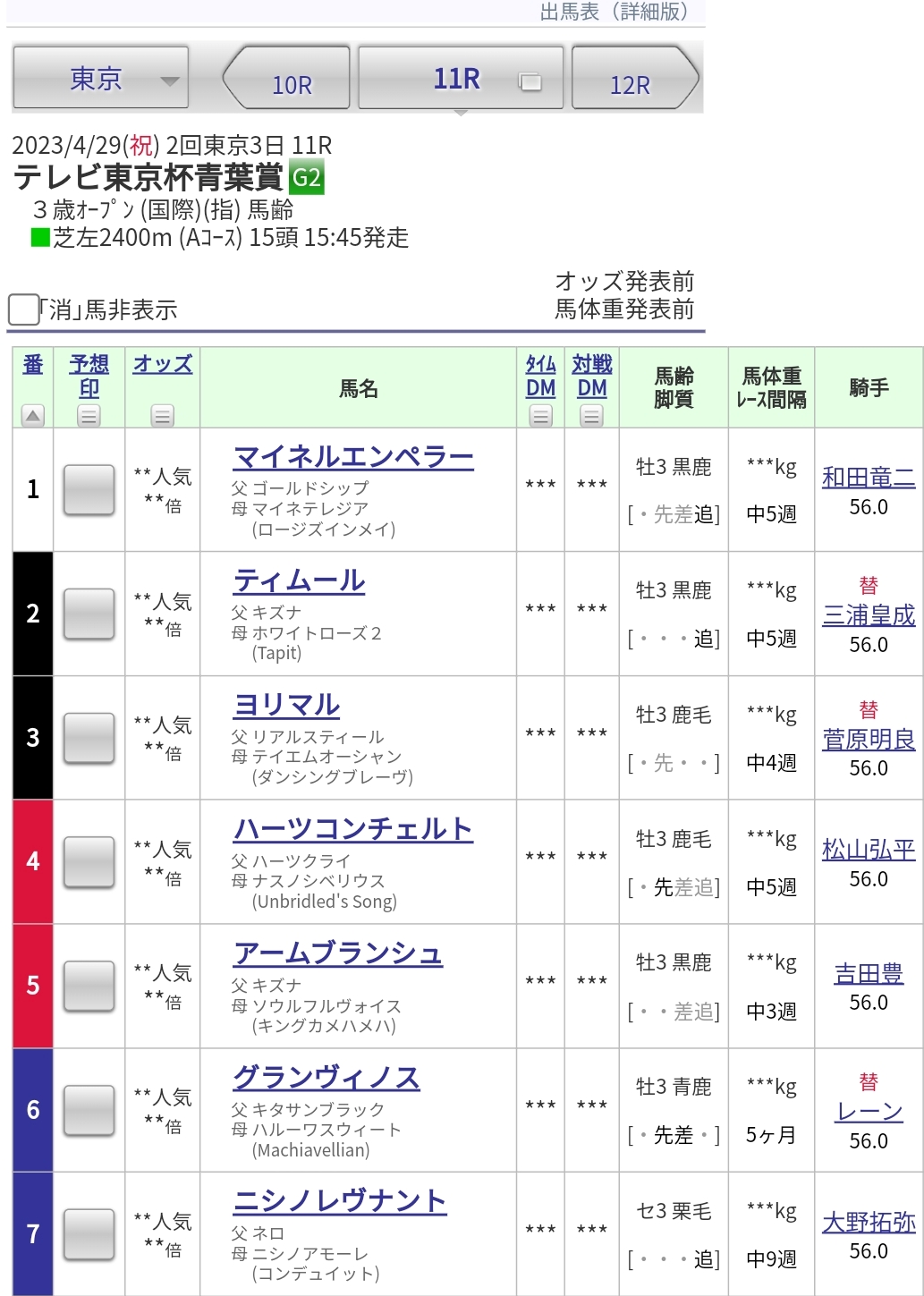Open jockey レーン profile
Screen dimensions: 924x1296
click(x=869, y=1112)
